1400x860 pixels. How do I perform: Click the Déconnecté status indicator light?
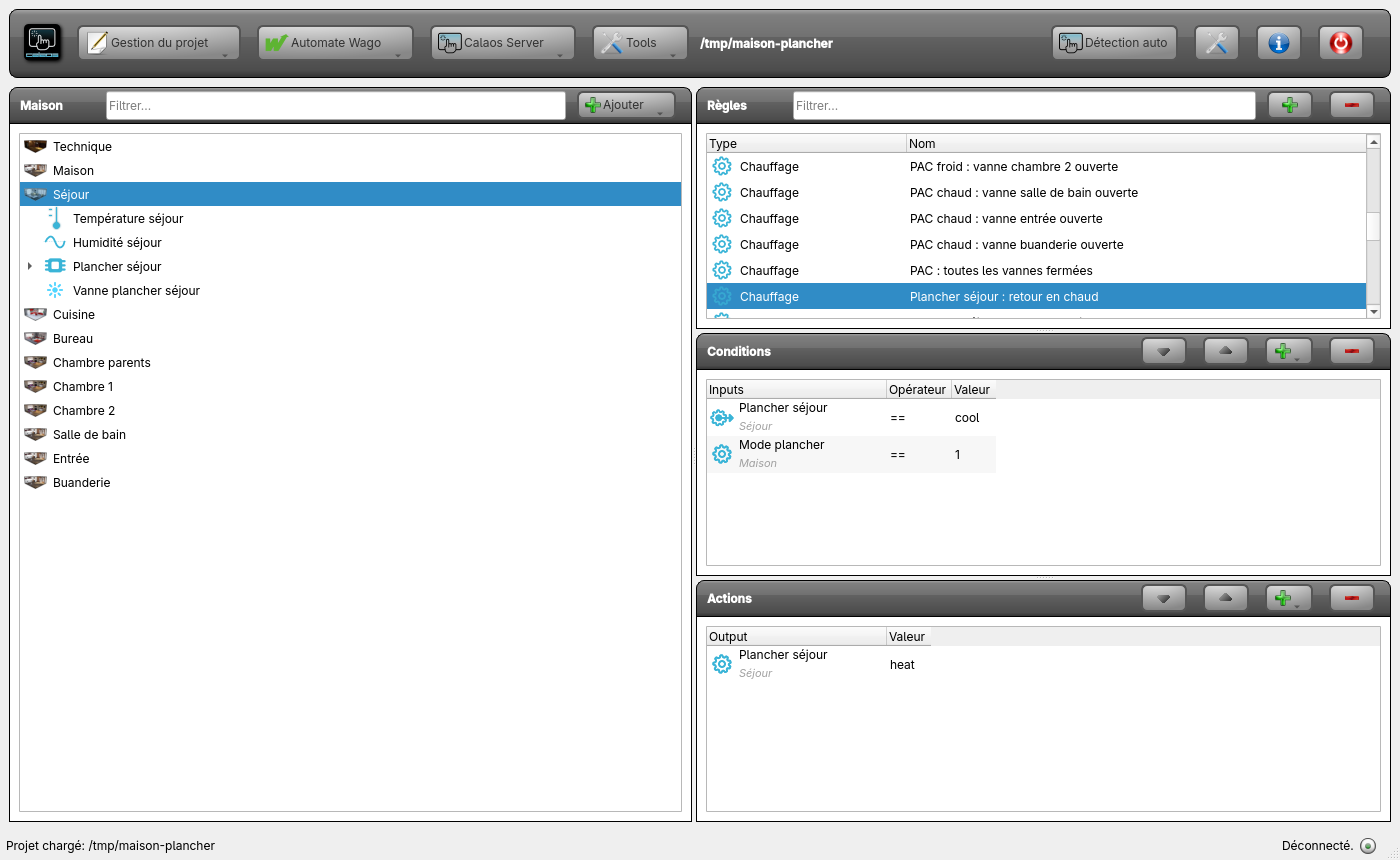1368,846
